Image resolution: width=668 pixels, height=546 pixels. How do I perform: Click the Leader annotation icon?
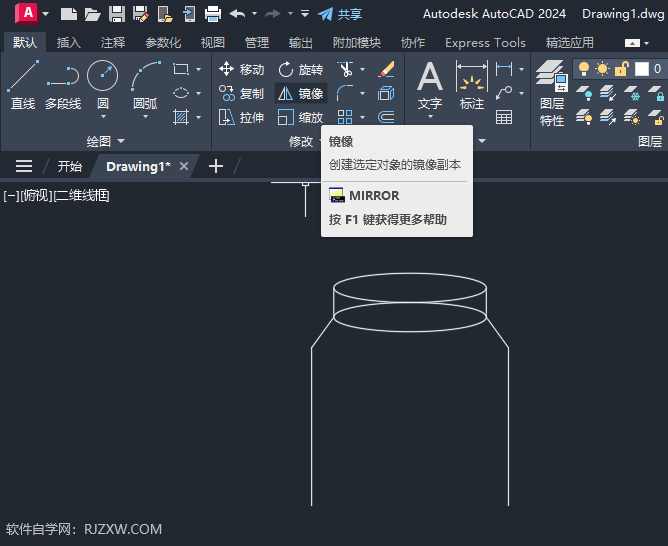point(504,92)
